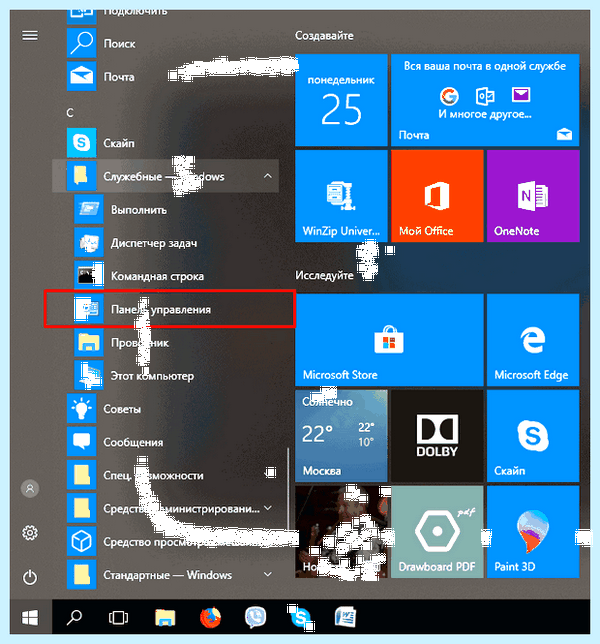Screen dimensions: 600x644
Task: Open the Paint 3D tile
Action: click(533, 532)
